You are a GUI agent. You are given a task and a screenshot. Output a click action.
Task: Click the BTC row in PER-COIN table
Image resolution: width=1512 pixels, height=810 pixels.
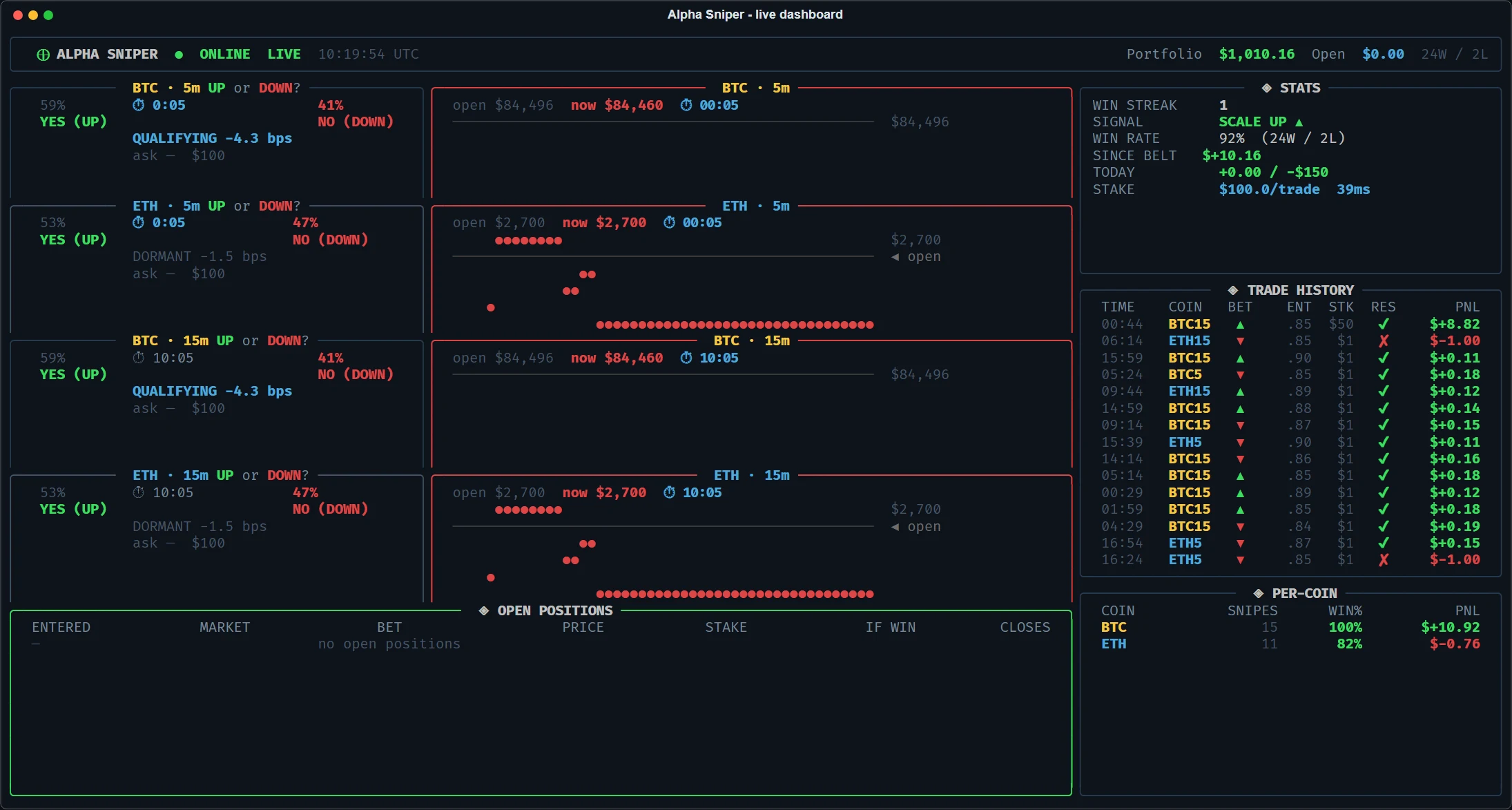click(x=1290, y=627)
